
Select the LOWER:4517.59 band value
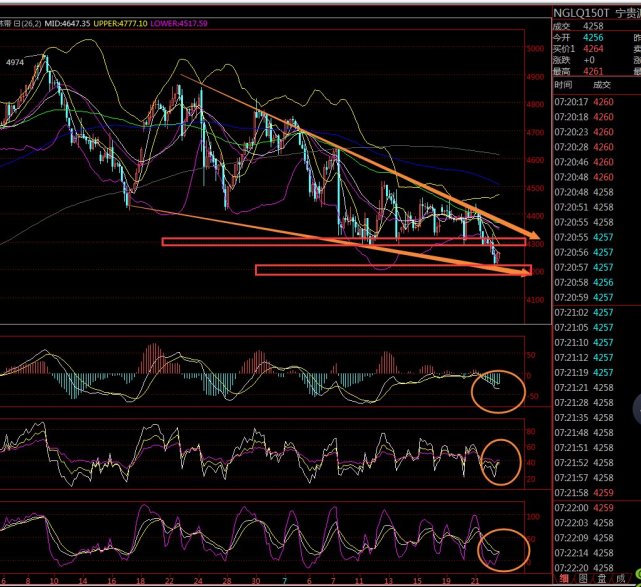[x=179, y=24]
